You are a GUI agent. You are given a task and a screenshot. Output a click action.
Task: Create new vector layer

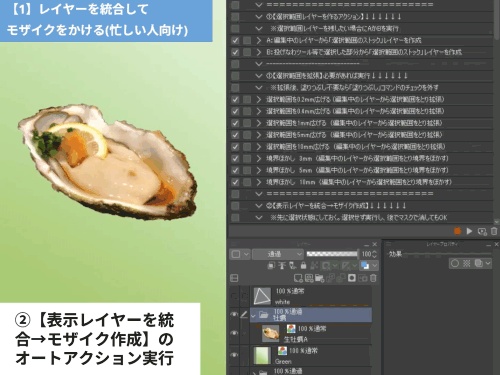tap(309, 278)
